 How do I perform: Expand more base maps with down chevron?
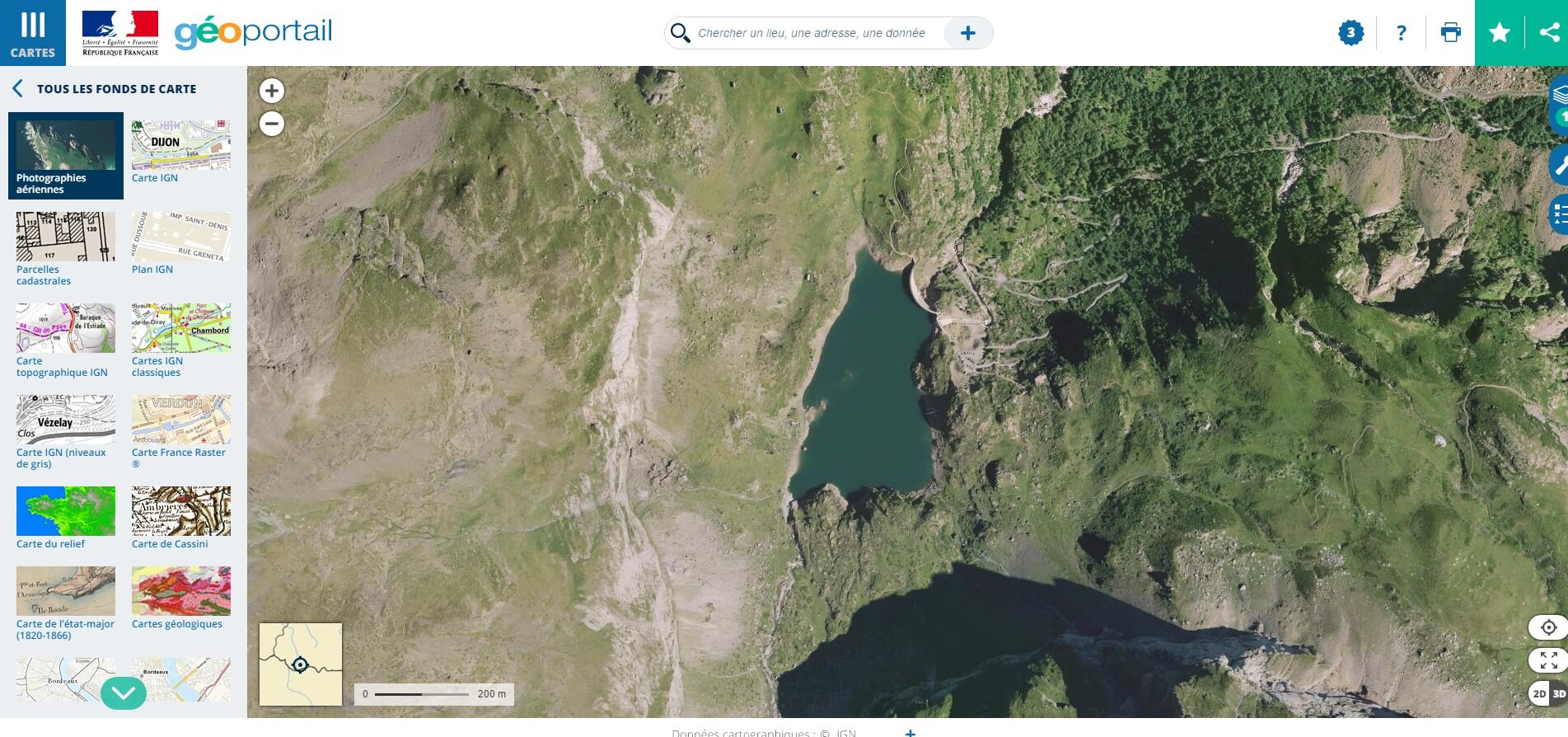coord(124,693)
